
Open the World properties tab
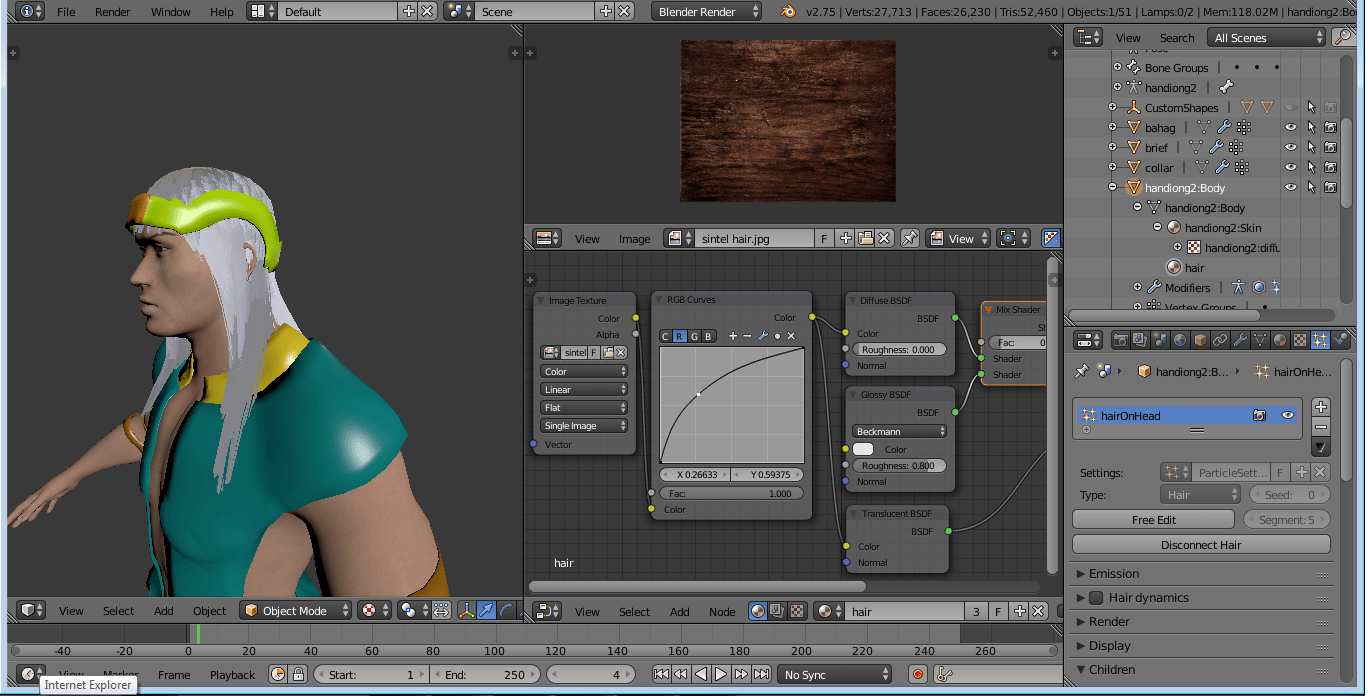click(1181, 340)
